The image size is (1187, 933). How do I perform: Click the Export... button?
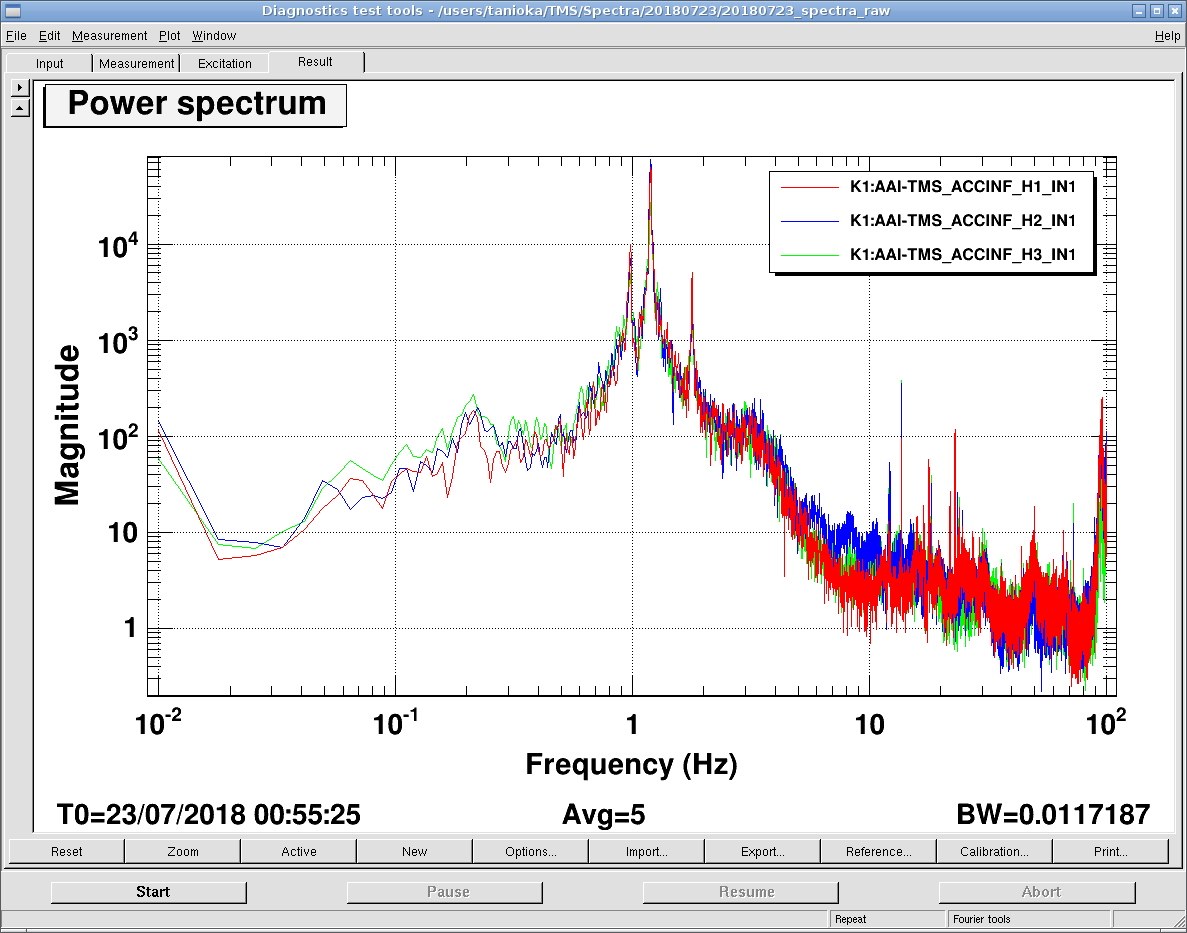coord(763,852)
